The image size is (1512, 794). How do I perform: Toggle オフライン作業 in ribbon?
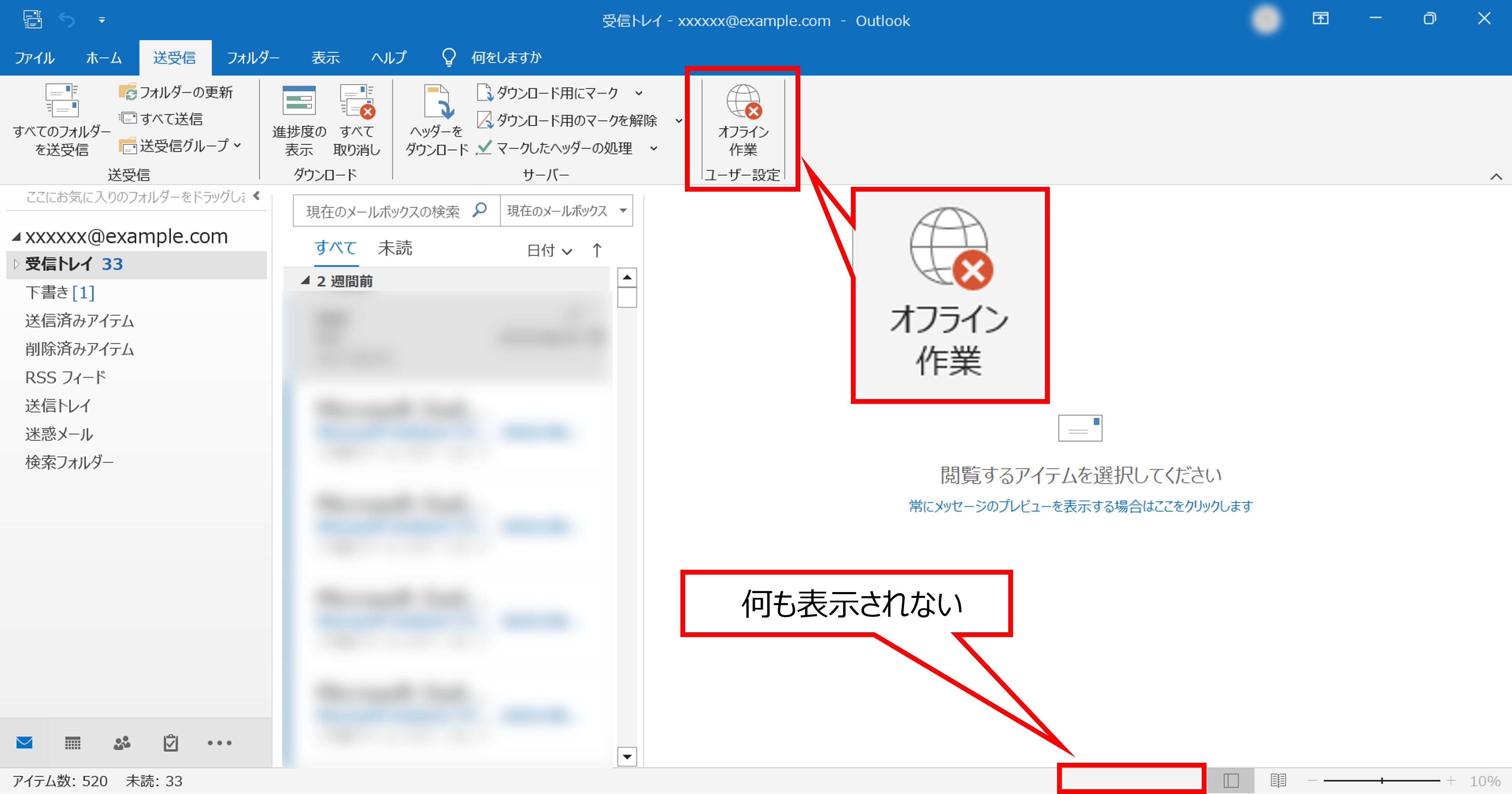coord(743,120)
